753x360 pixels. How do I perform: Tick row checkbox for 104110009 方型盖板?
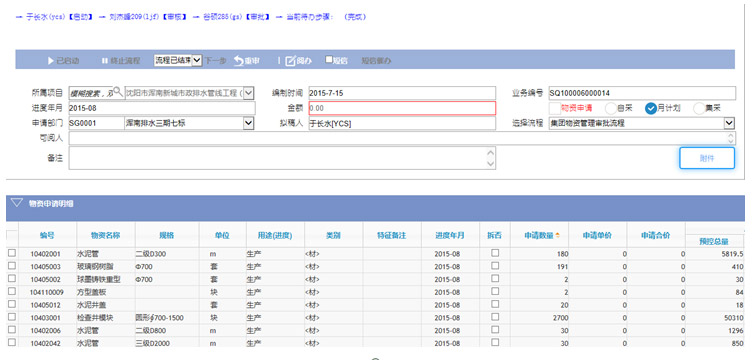tap(12, 291)
